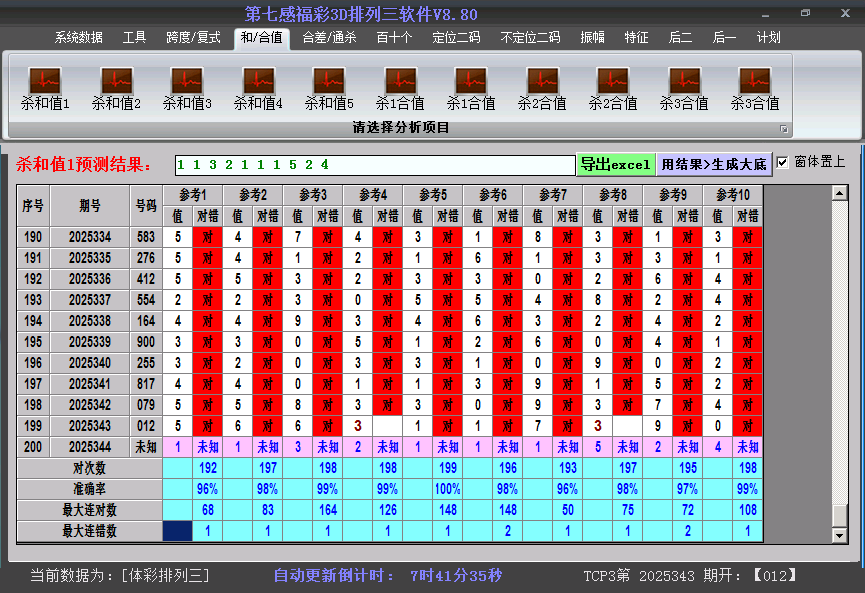Expand the ribbon panel dialog launcher

coord(785,129)
